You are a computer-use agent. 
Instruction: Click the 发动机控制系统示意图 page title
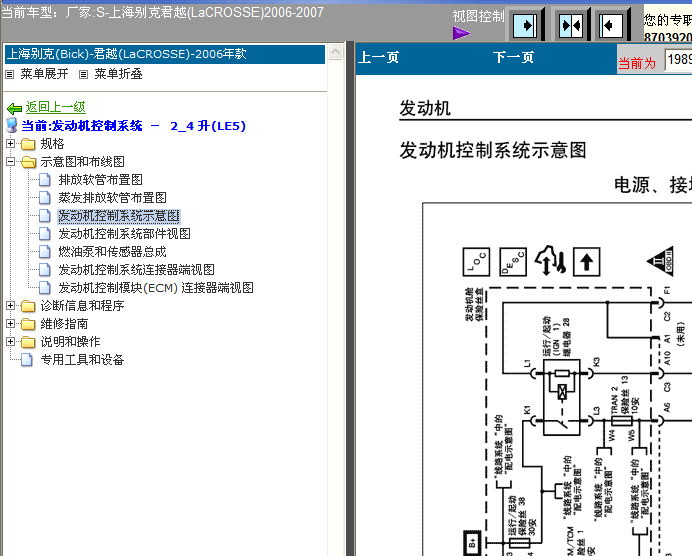coord(493,150)
